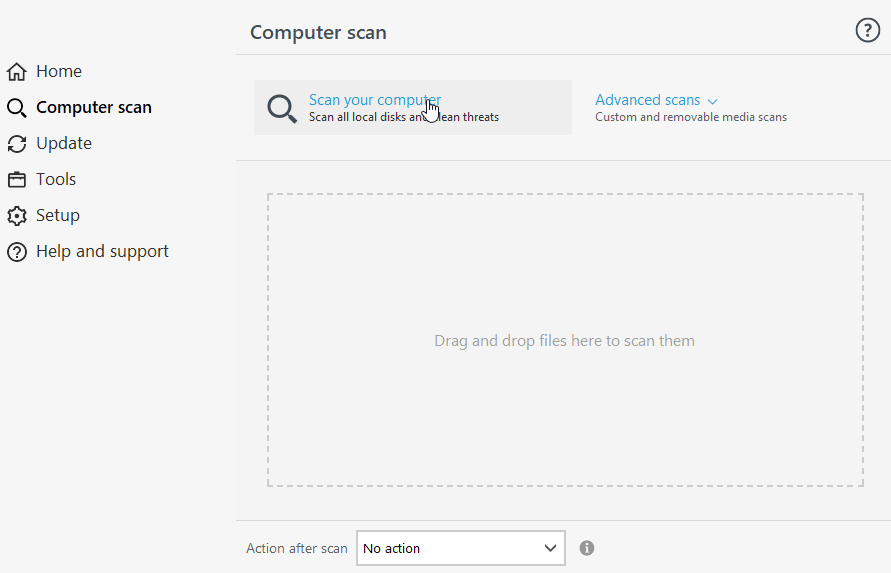Open the Update section
The image size is (891, 573).
coord(64,144)
